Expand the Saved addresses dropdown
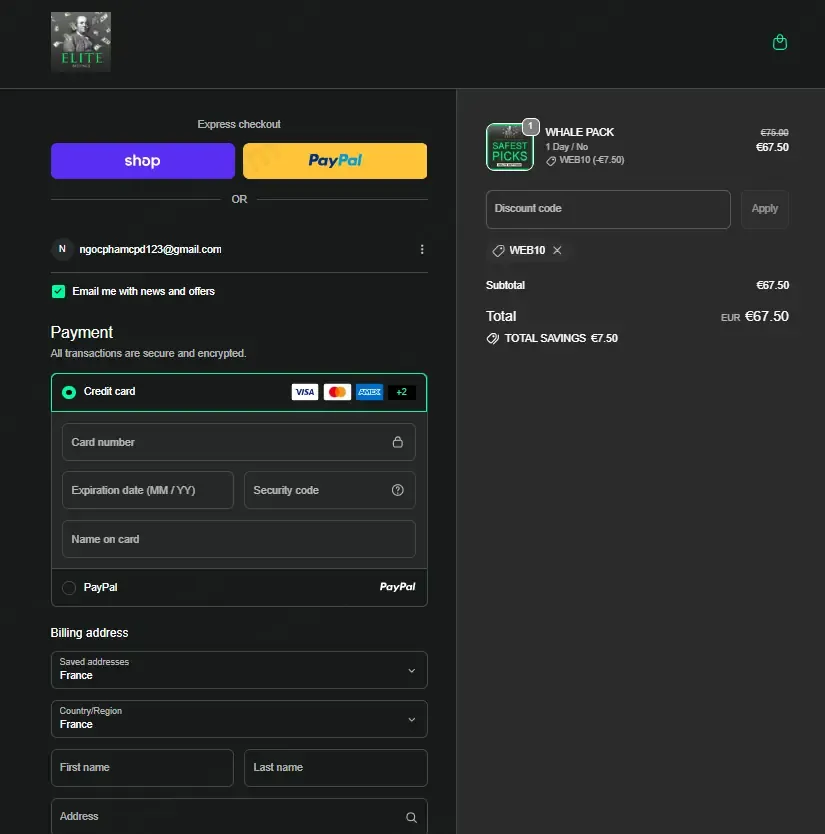 pyautogui.click(x=239, y=670)
